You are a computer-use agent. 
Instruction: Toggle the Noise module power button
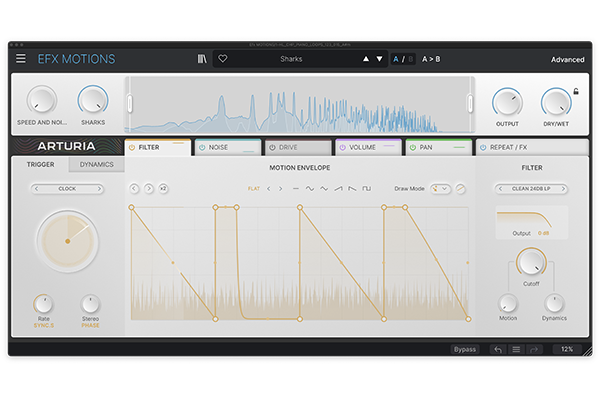point(202,147)
